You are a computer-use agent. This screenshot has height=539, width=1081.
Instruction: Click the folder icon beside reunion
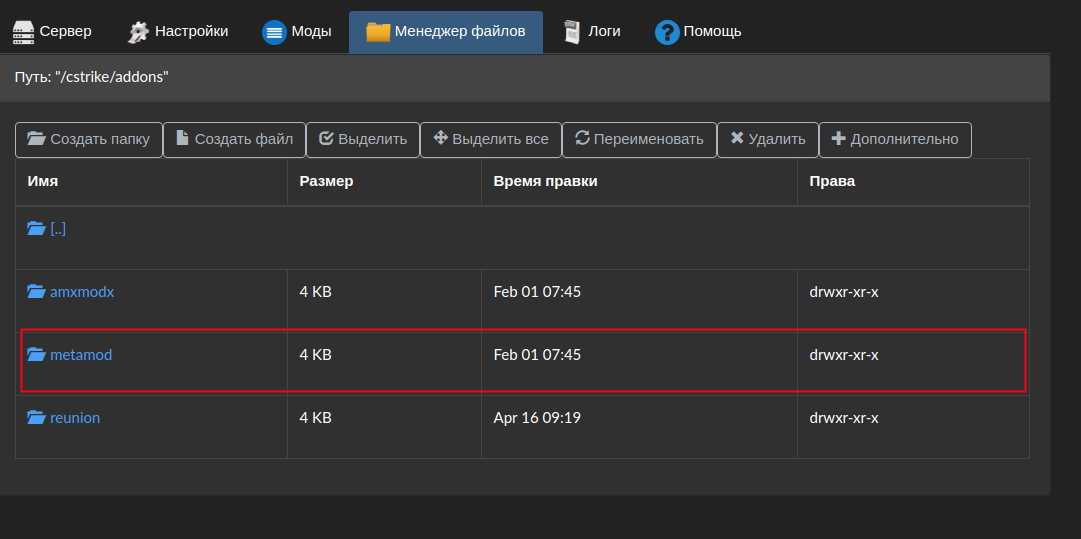click(x=37, y=418)
